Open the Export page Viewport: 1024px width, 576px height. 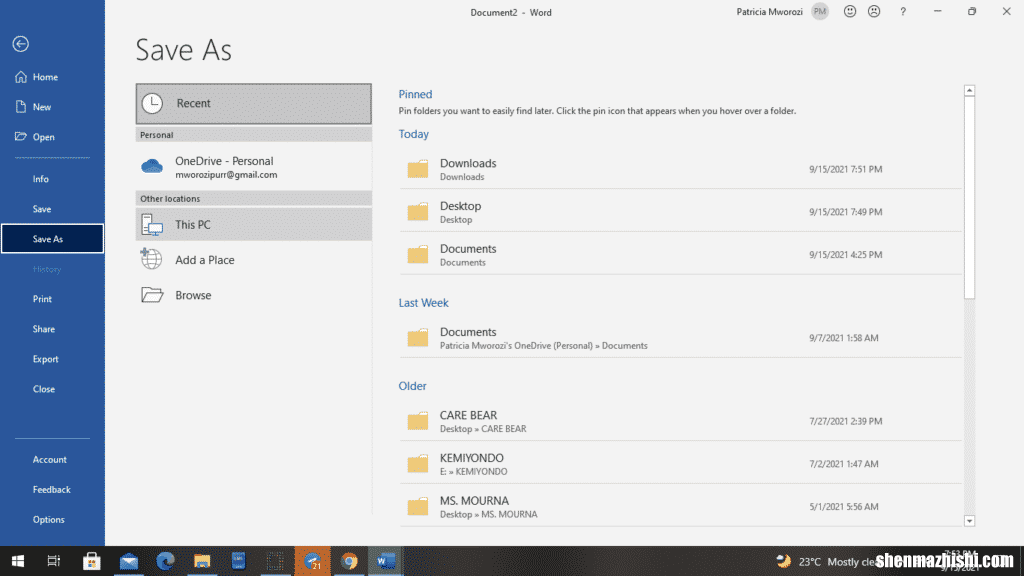52,359
